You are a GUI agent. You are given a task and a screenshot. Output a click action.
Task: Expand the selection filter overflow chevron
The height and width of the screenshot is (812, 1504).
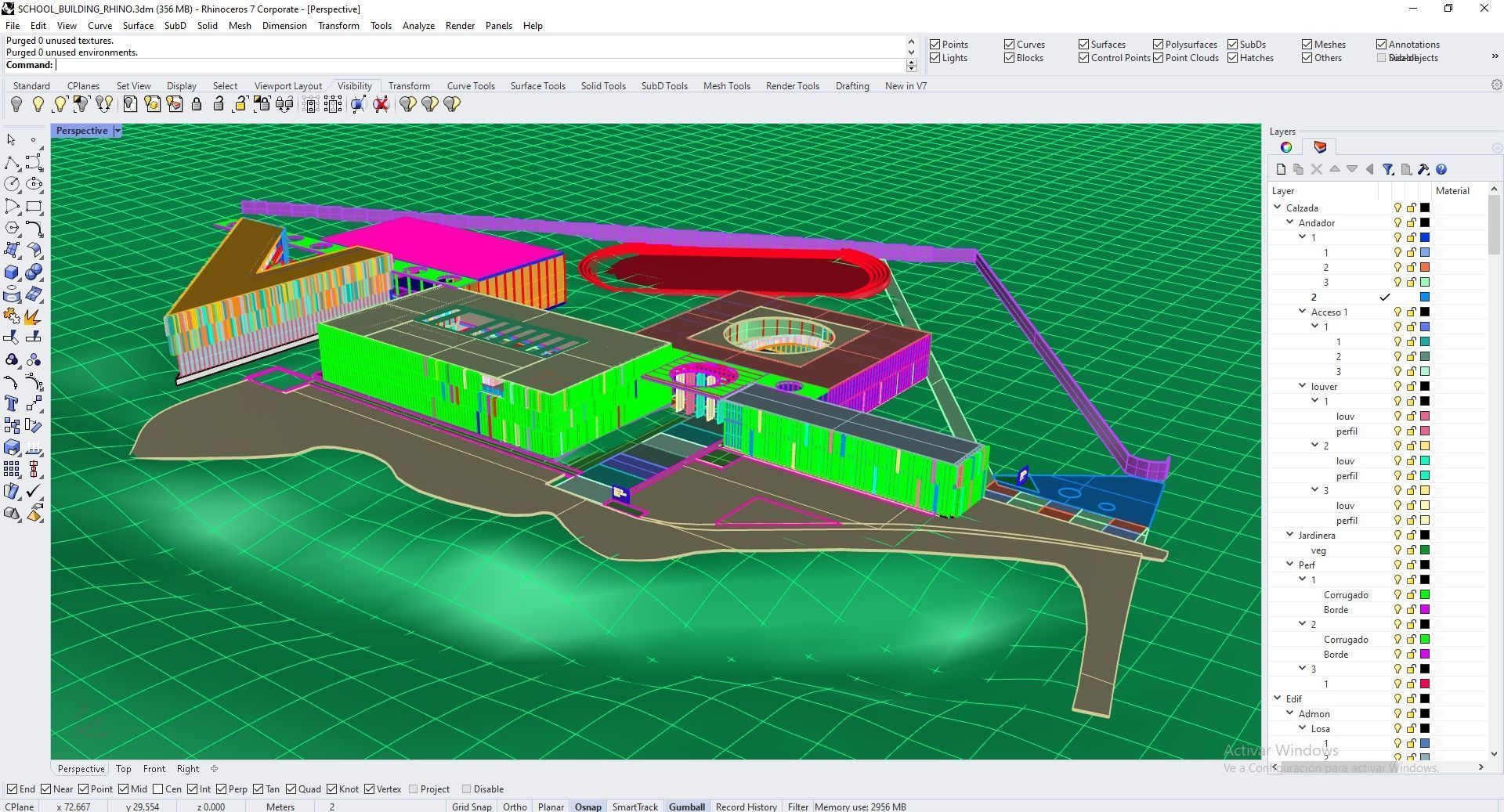pyautogui.click(x=1495, y=56)
